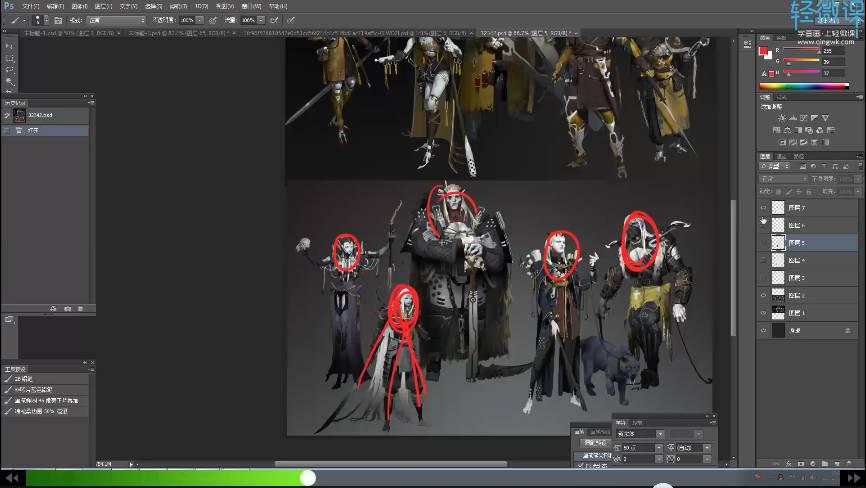
Task: Open the painting mode dropdown in options bar
Action: [x=116, y=20]
